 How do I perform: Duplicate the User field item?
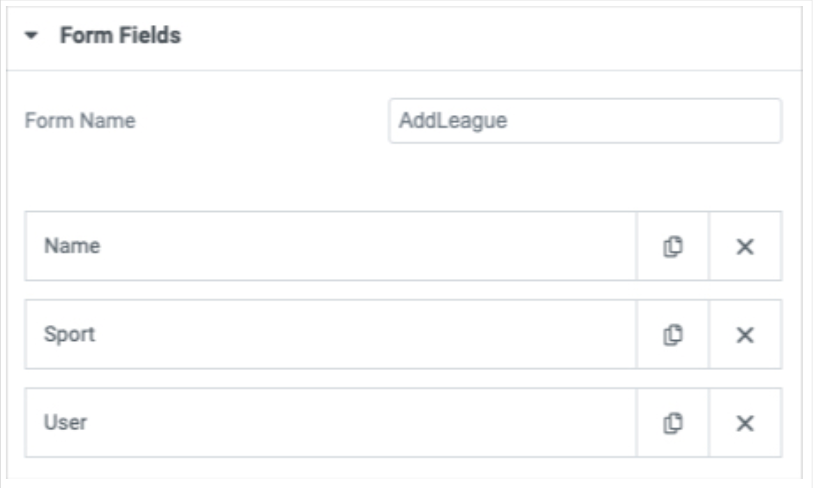point(672,423)
